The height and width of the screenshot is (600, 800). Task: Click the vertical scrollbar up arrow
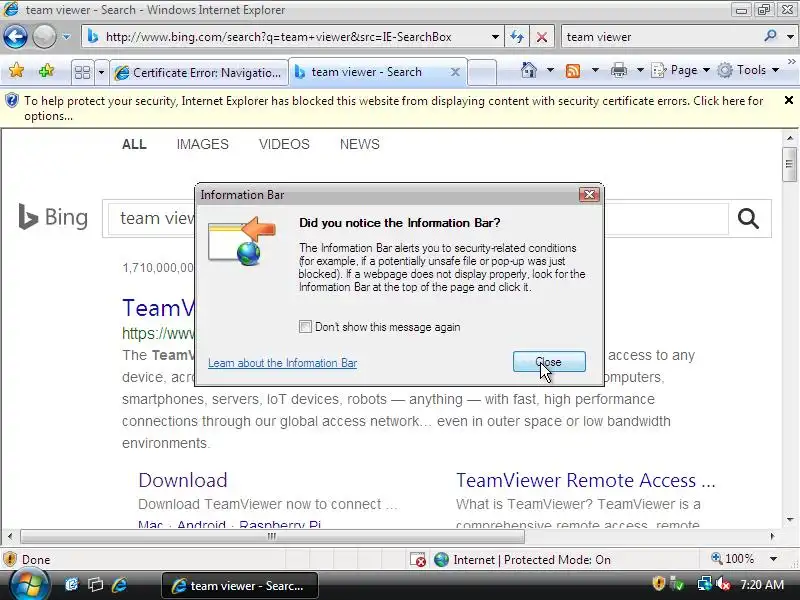(790, 138)
